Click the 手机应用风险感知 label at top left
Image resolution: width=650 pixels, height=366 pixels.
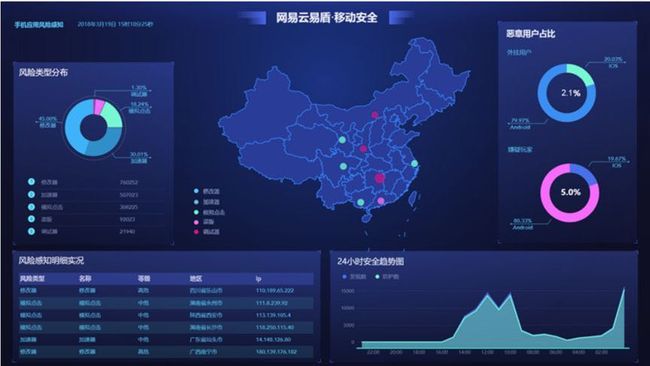[x=39, y=24]
